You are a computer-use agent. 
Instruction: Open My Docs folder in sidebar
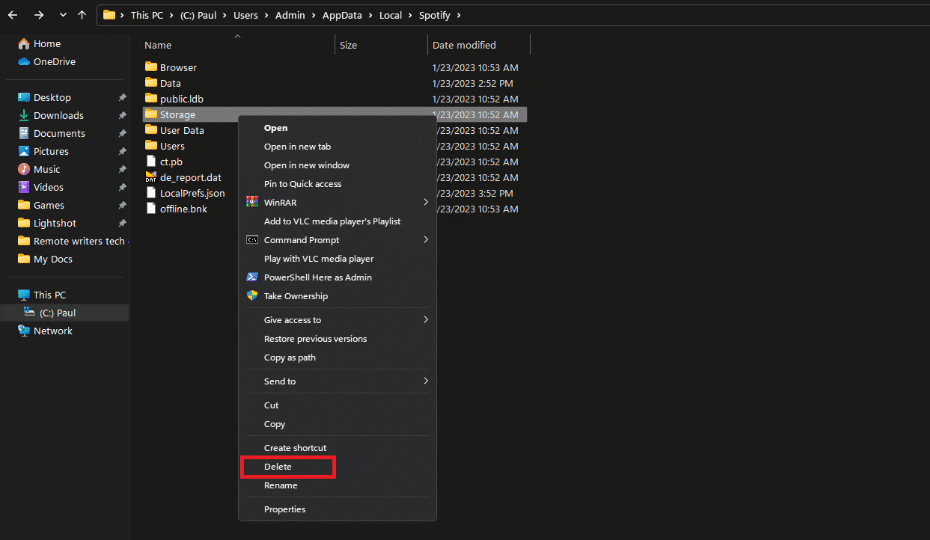click(46, 259)
